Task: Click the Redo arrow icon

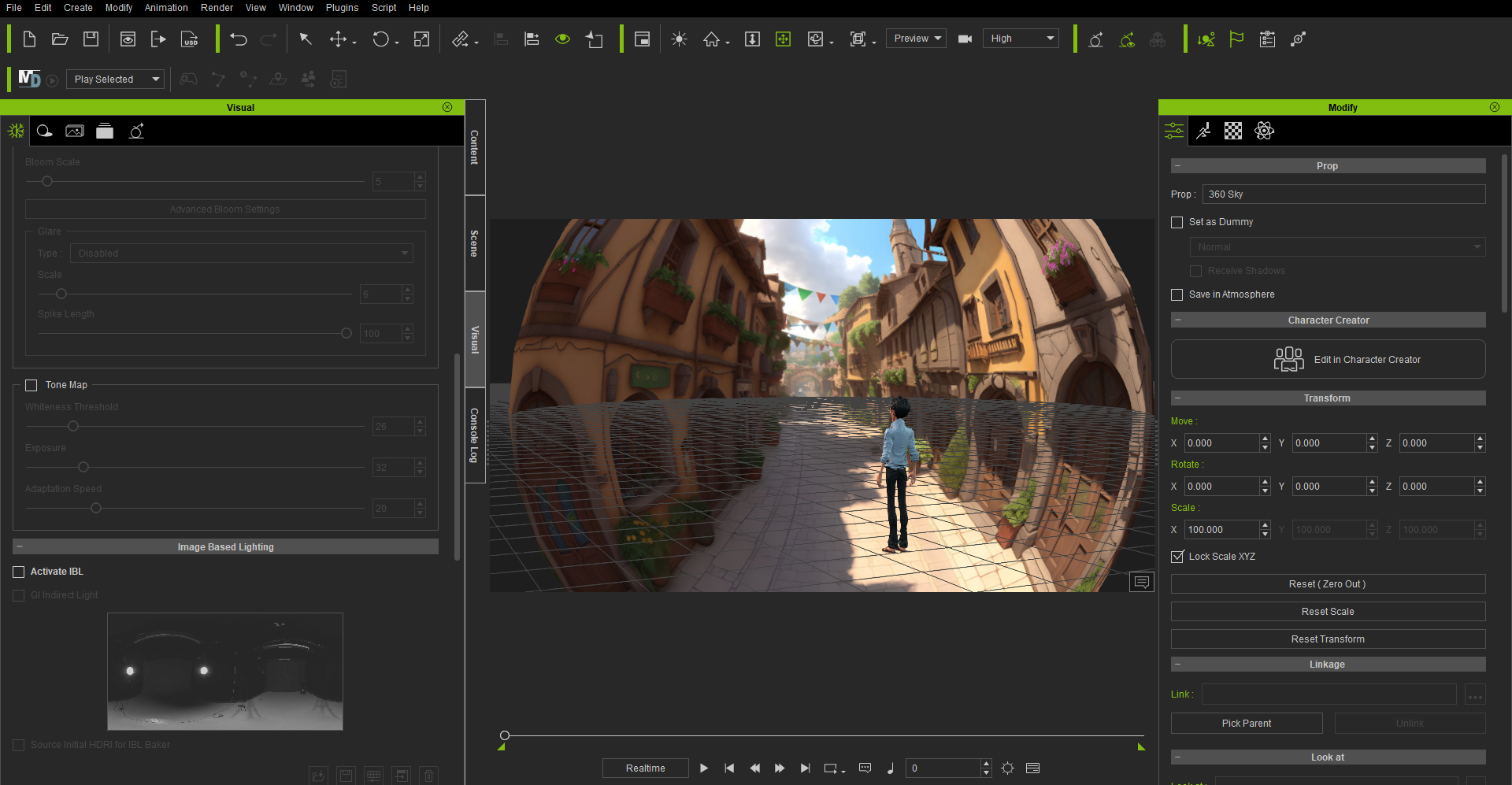Action: coord(269,39)
